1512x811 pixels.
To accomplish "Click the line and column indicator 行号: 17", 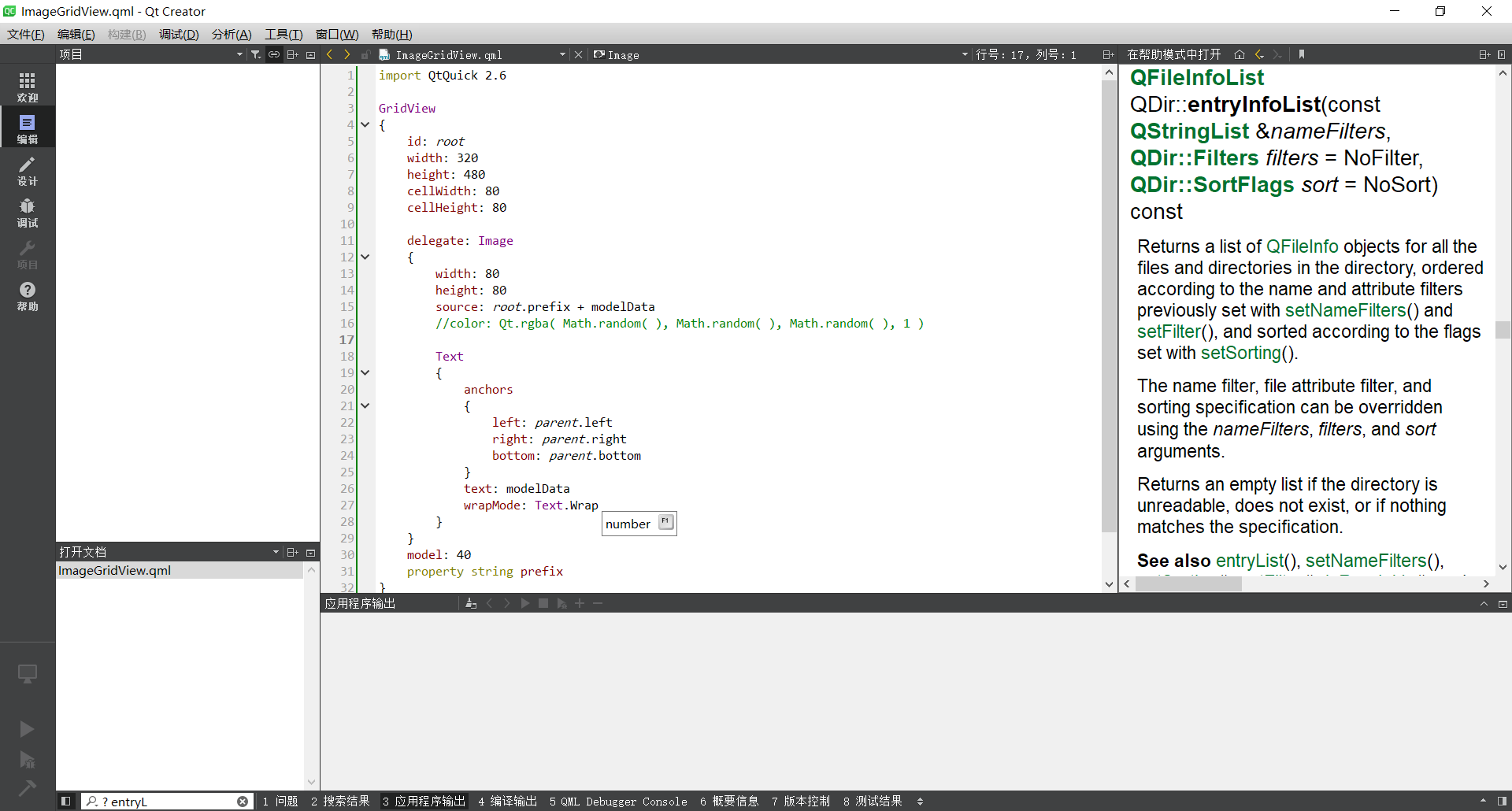I will pos(1026,54).
